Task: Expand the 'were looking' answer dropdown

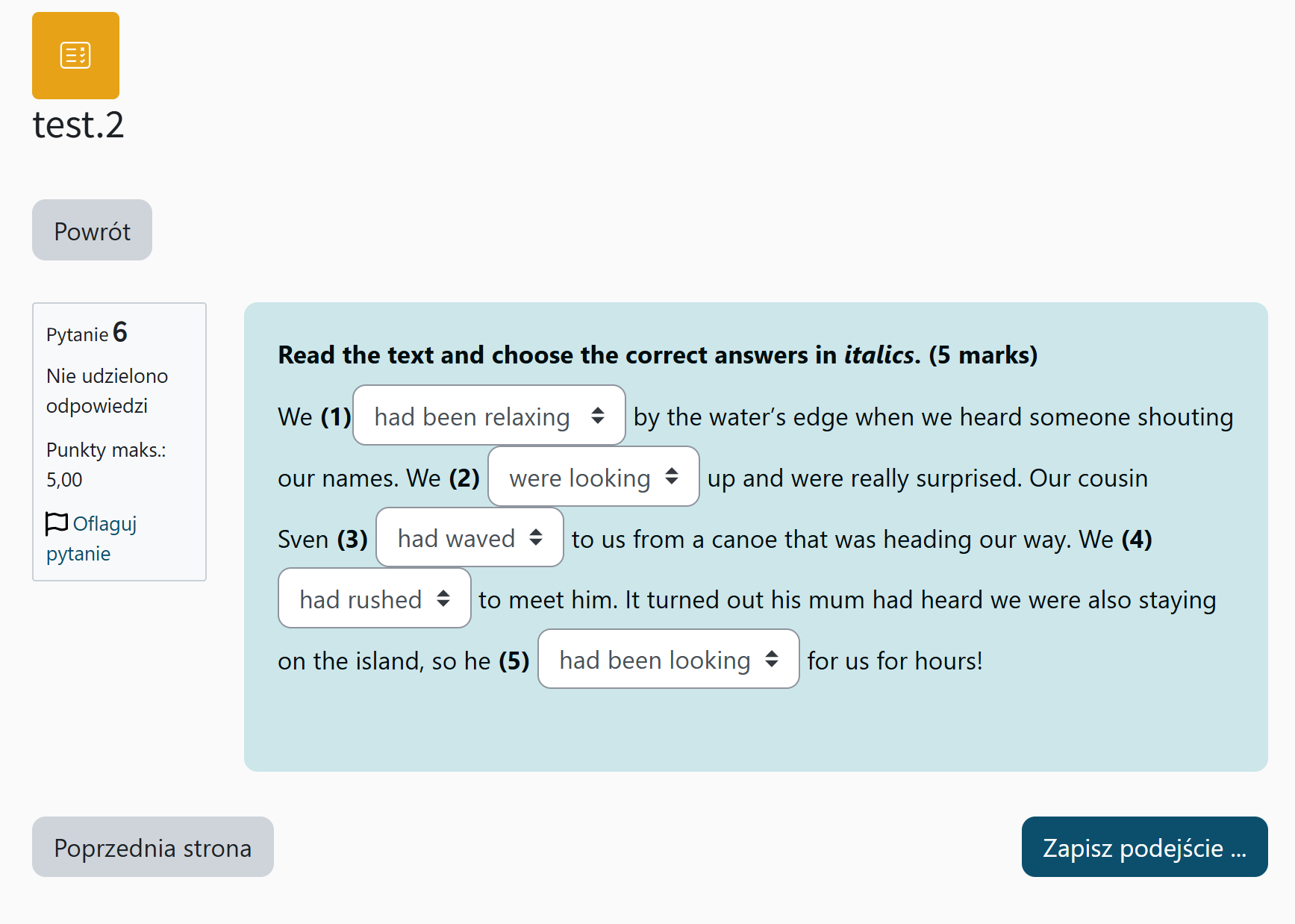Action: click(593, 477)
